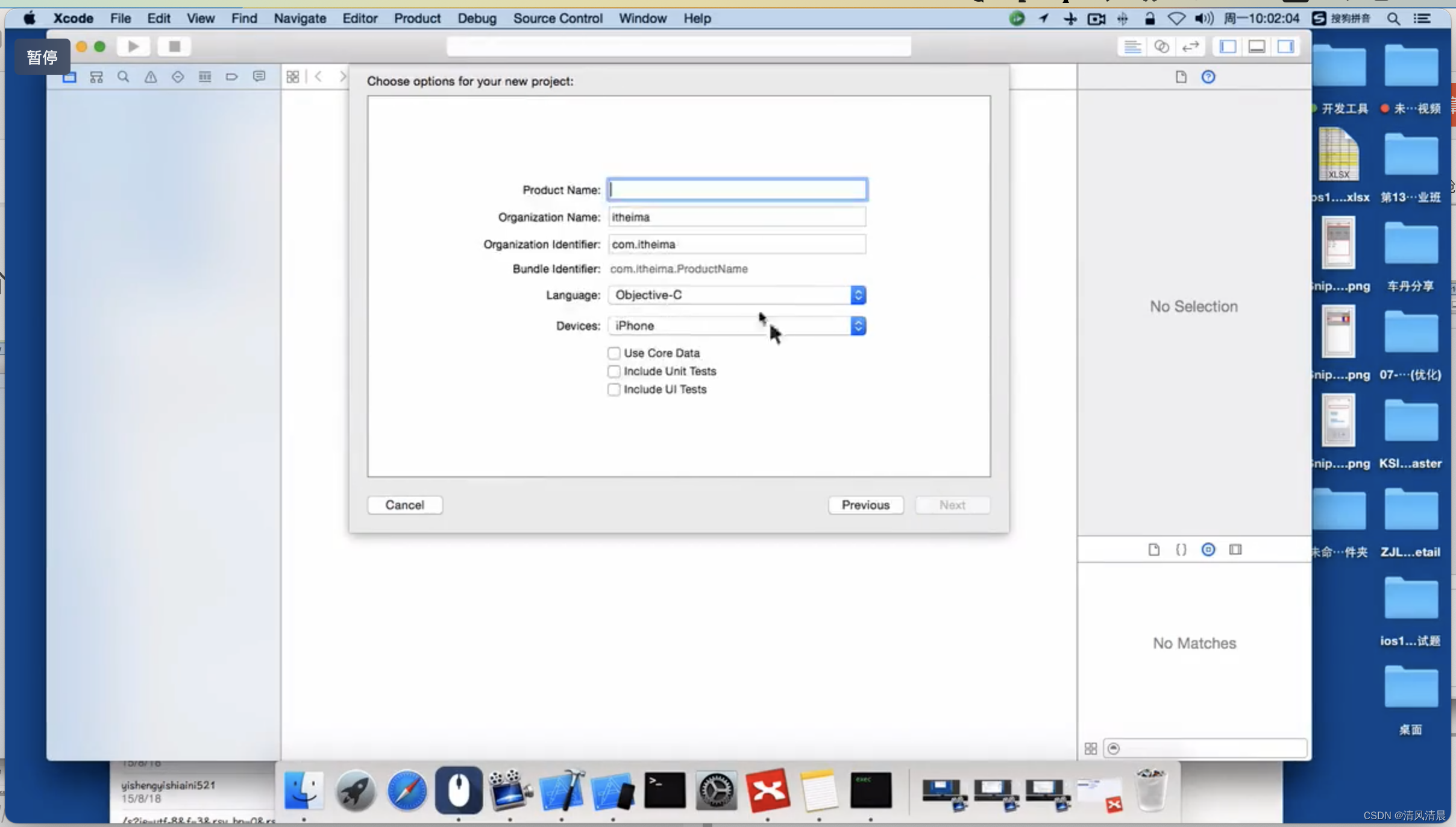Enable Include UI Tests checkbox
Viewport: 1456px width, 827px height.
coord(614,389)
